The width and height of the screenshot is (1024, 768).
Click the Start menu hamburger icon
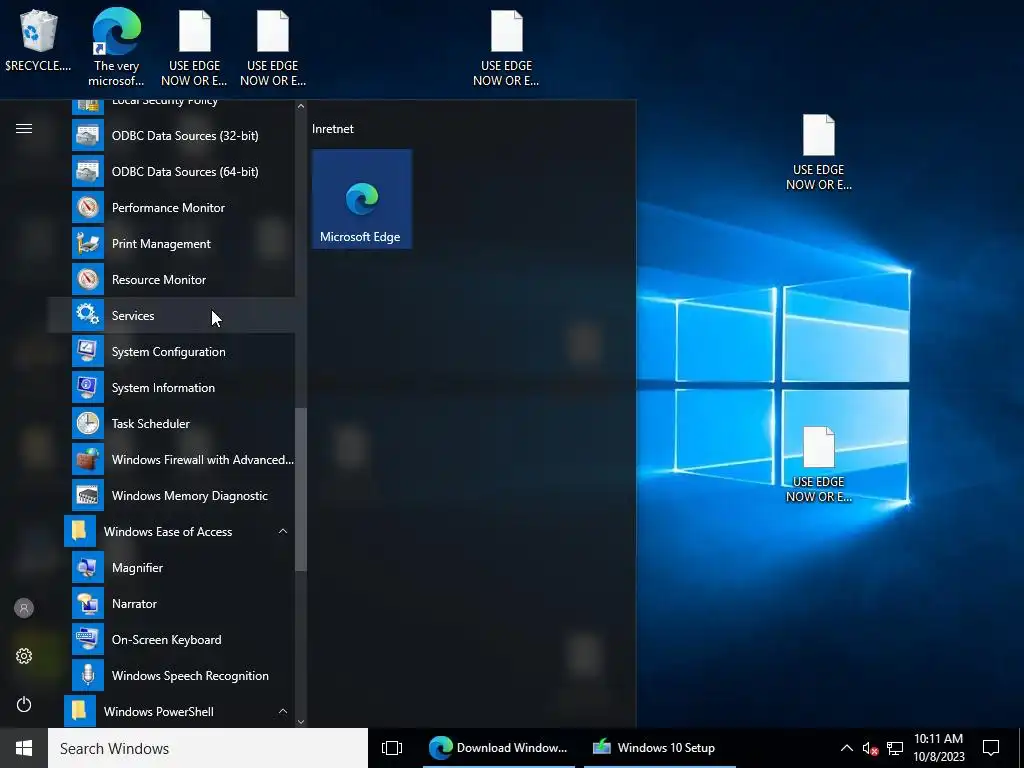(24, 129)
